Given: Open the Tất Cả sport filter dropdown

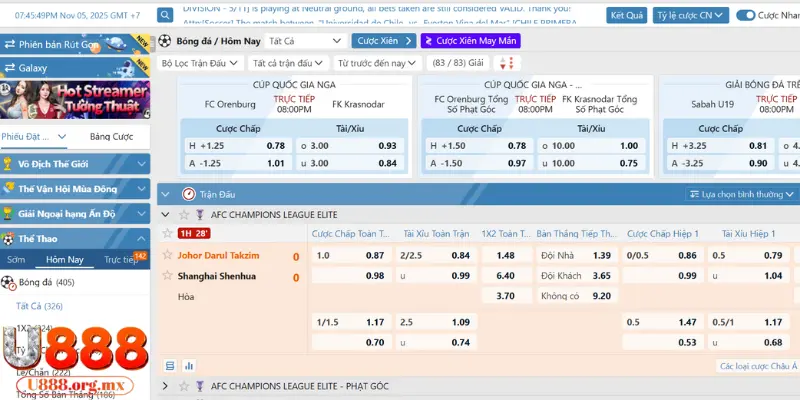Looking at the screenshot, I should click(x=304, y=41).
